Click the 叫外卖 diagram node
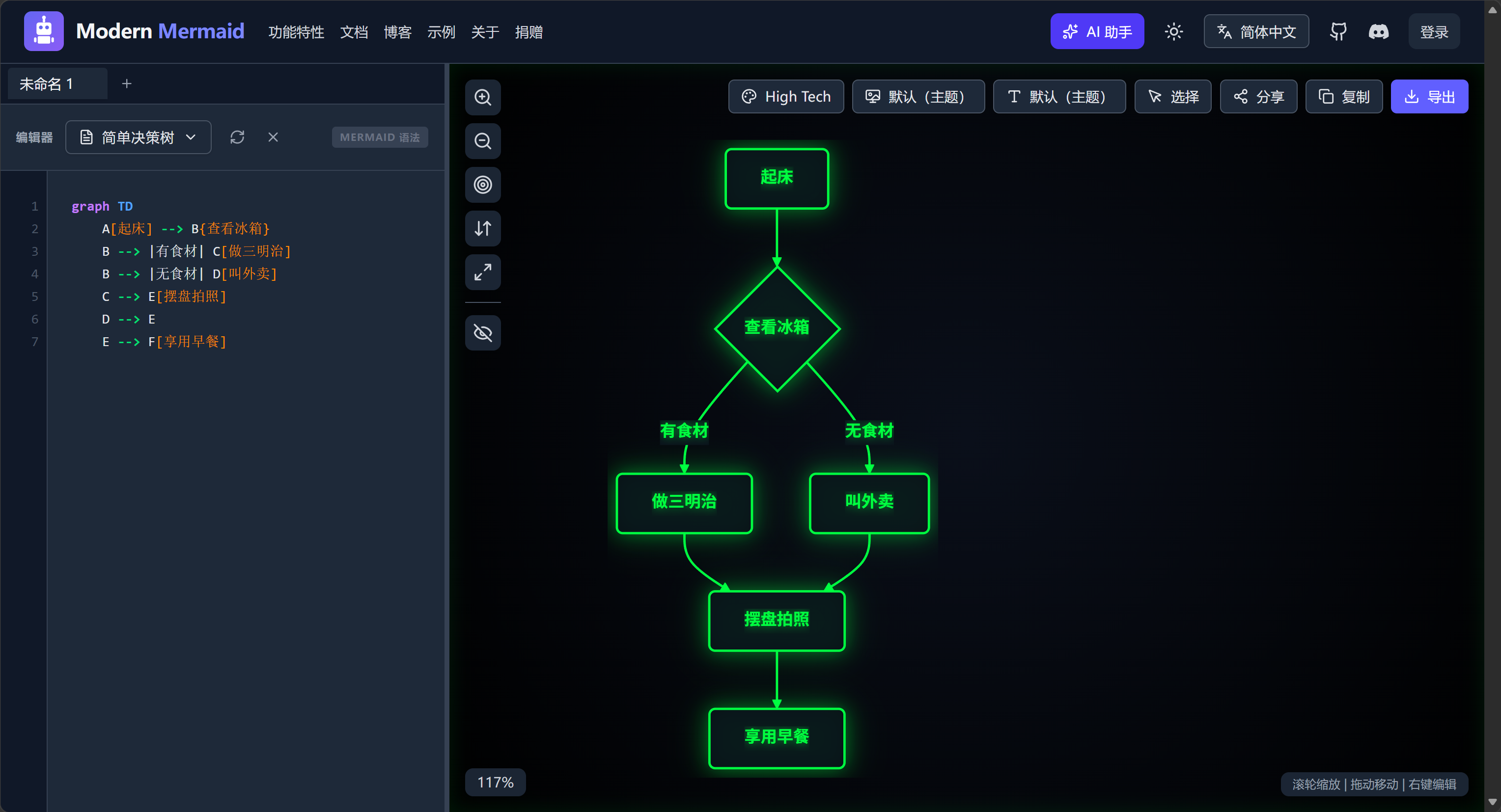Viewport: 1501px width, 812px height. point(869,503)
